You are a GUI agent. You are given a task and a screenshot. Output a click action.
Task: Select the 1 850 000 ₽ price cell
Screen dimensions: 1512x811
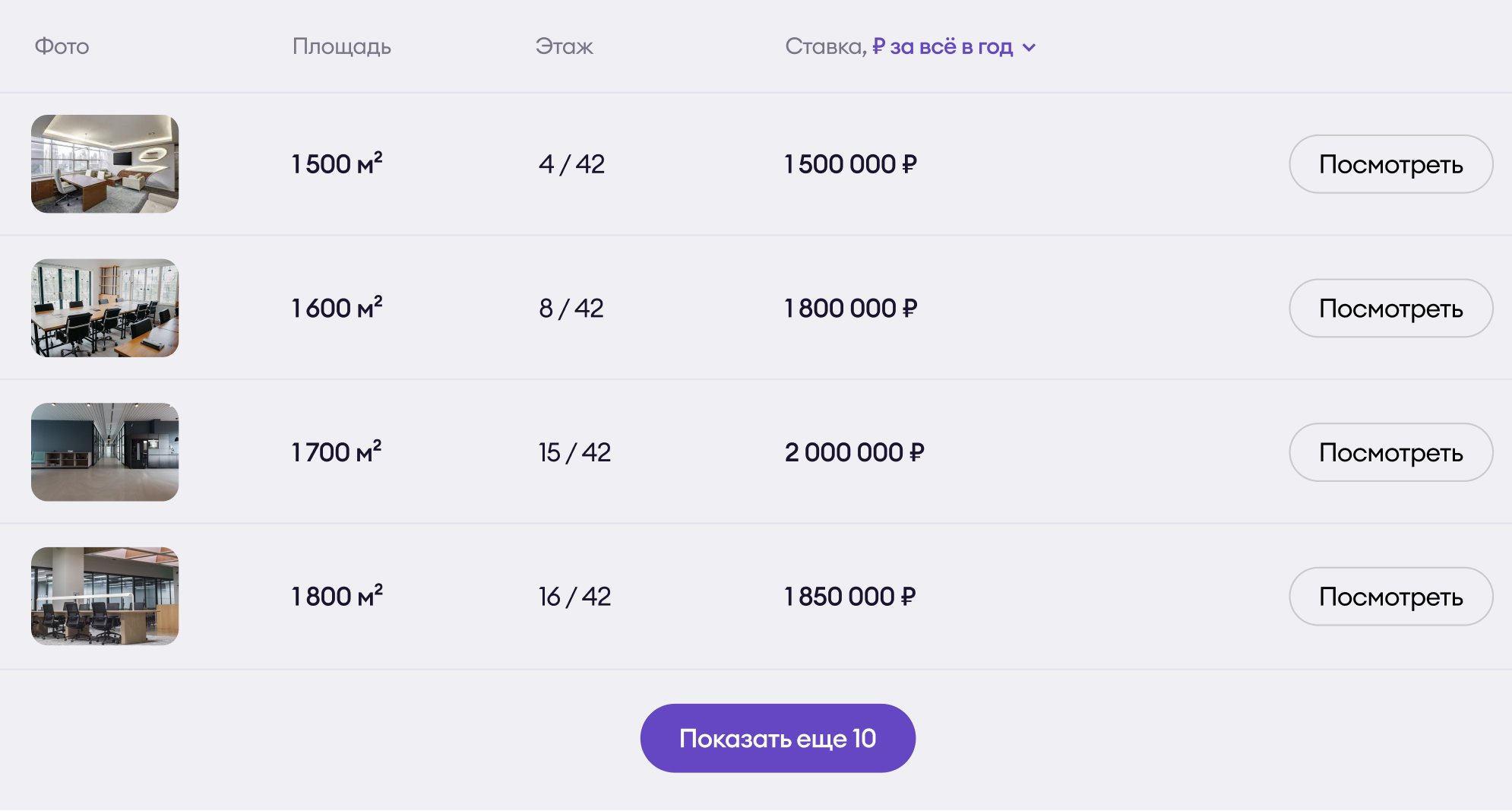(849, 597)
